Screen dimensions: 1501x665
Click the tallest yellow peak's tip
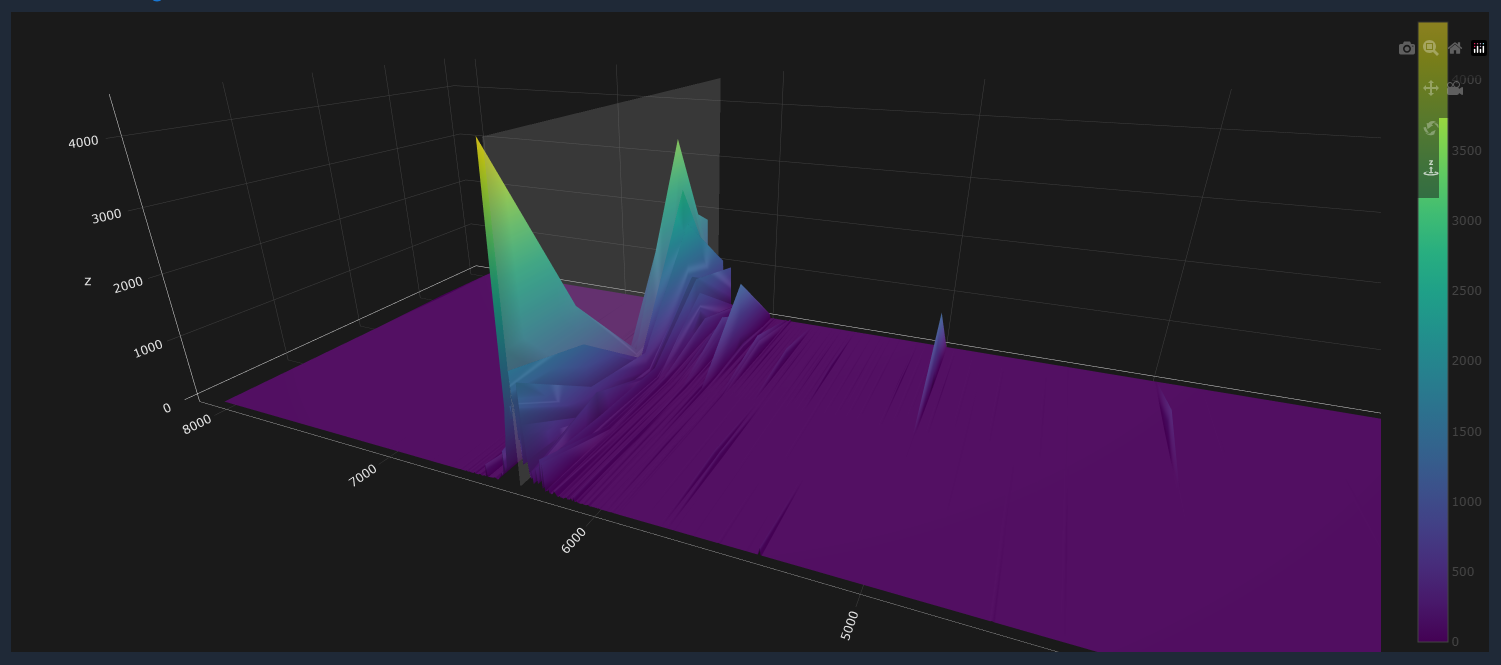coord(478,140)
